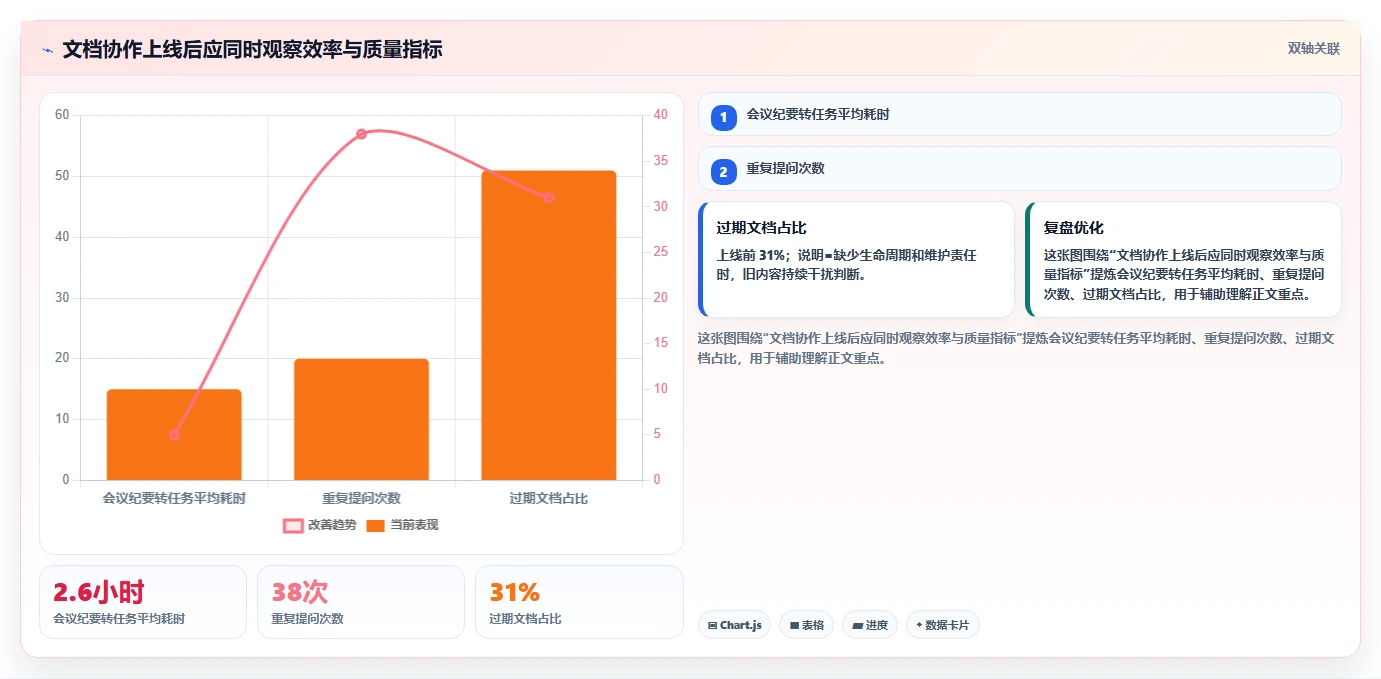Click the x-axis label 过期文档占比
The image size is (1381, 679).
pos(548,498)
